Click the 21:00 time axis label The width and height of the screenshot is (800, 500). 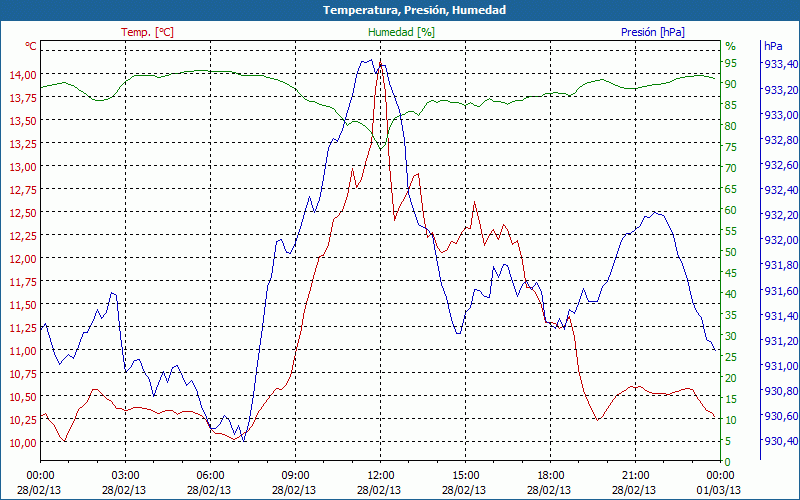[x=636, y=476]
